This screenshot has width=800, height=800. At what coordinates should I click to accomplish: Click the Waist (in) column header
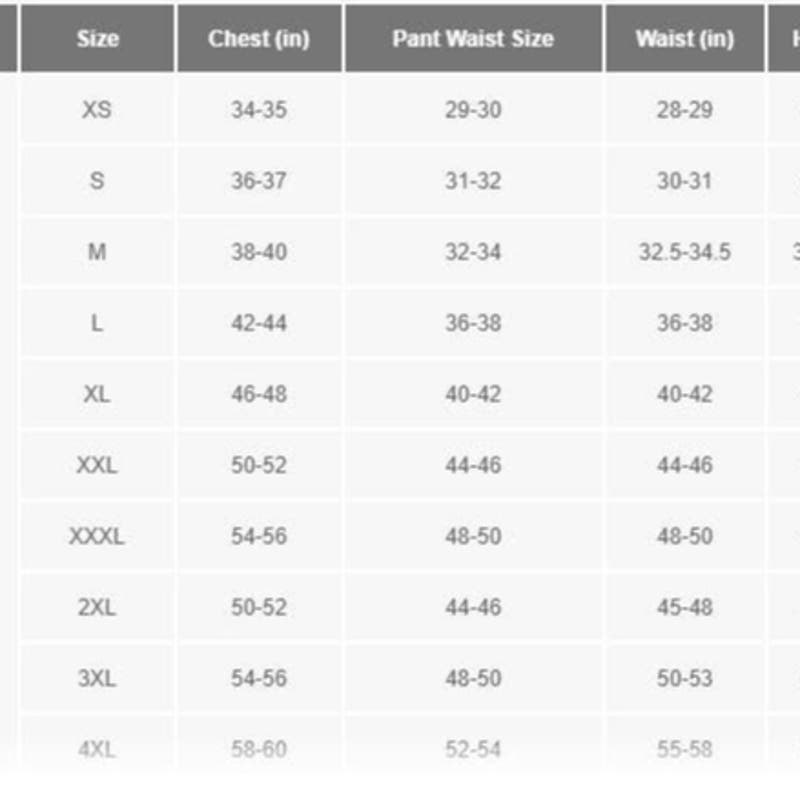(684, 39)
